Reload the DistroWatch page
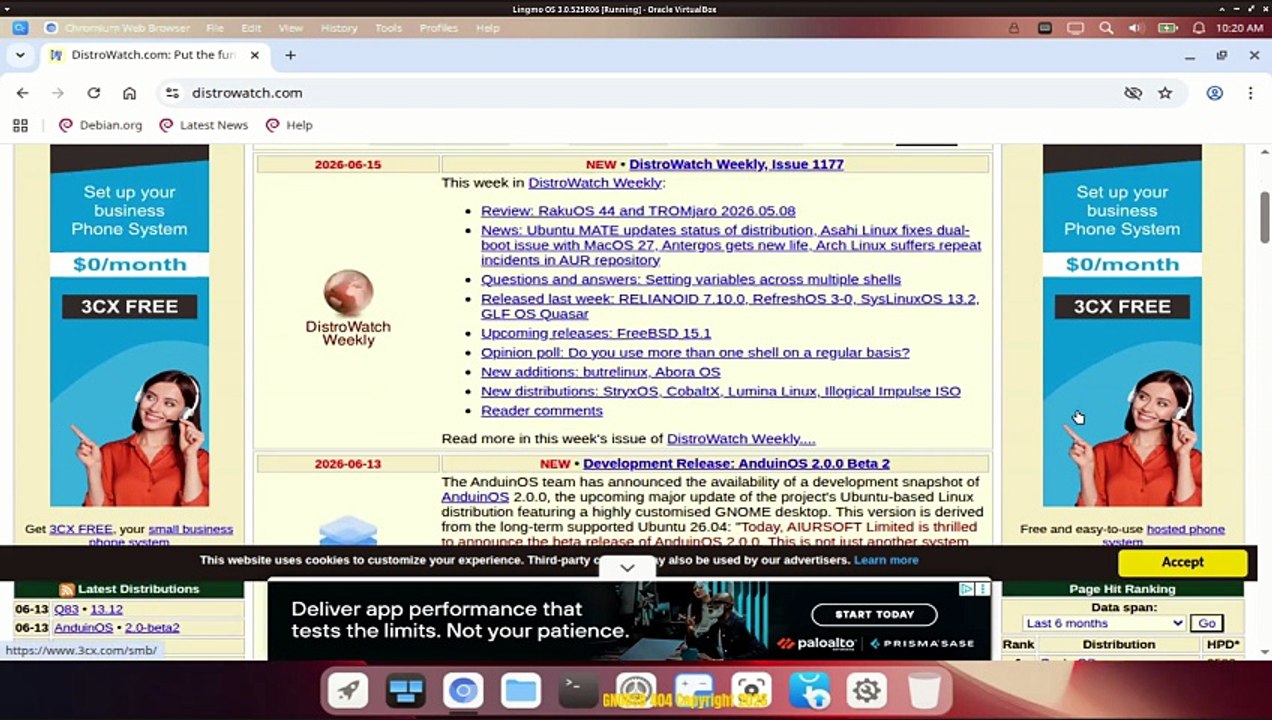The width and height of the screenshot is (1272, 720). (93, 93)
